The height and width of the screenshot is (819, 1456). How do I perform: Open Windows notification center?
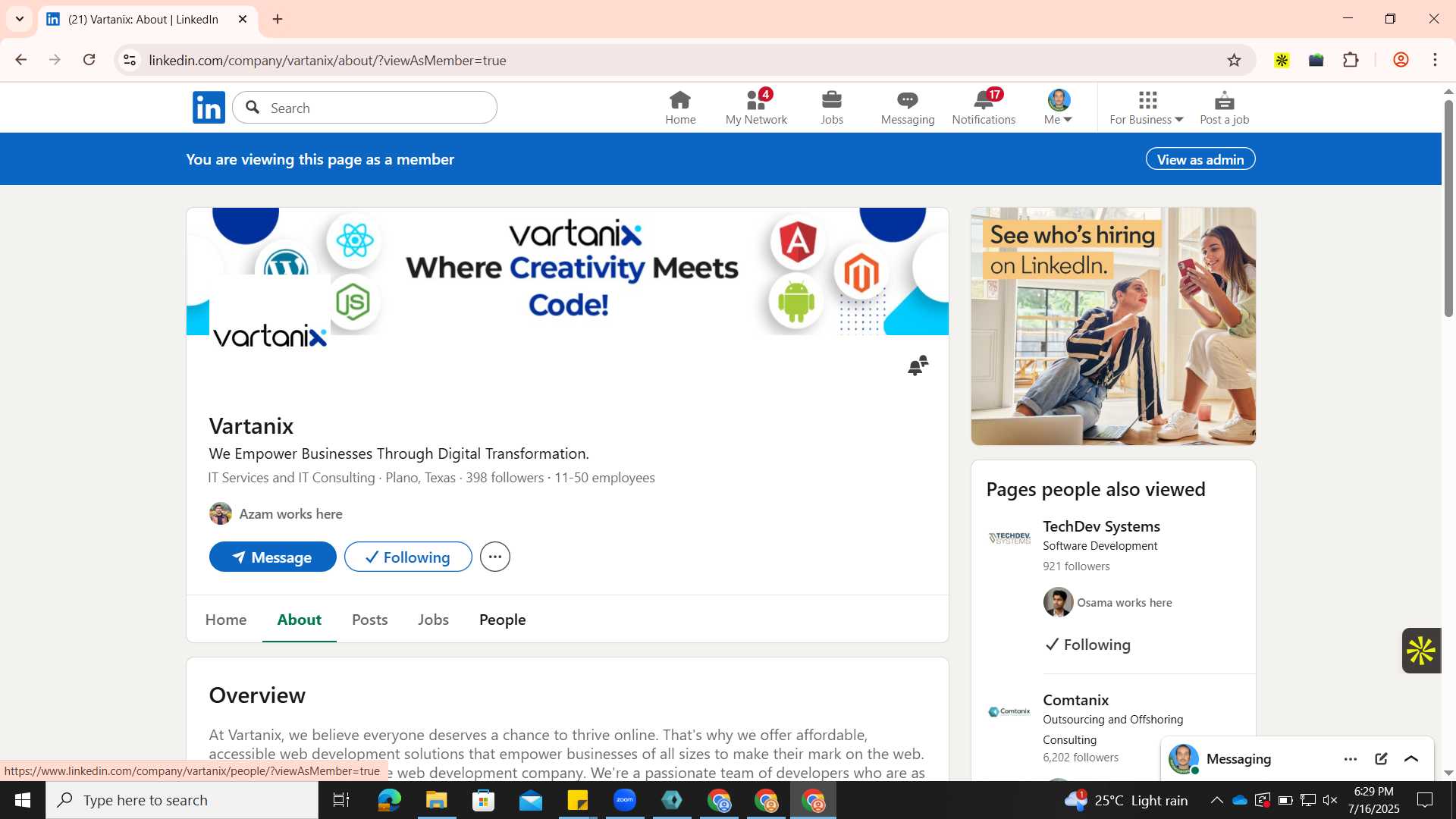pyautogui.click(x=1425, y=800)
